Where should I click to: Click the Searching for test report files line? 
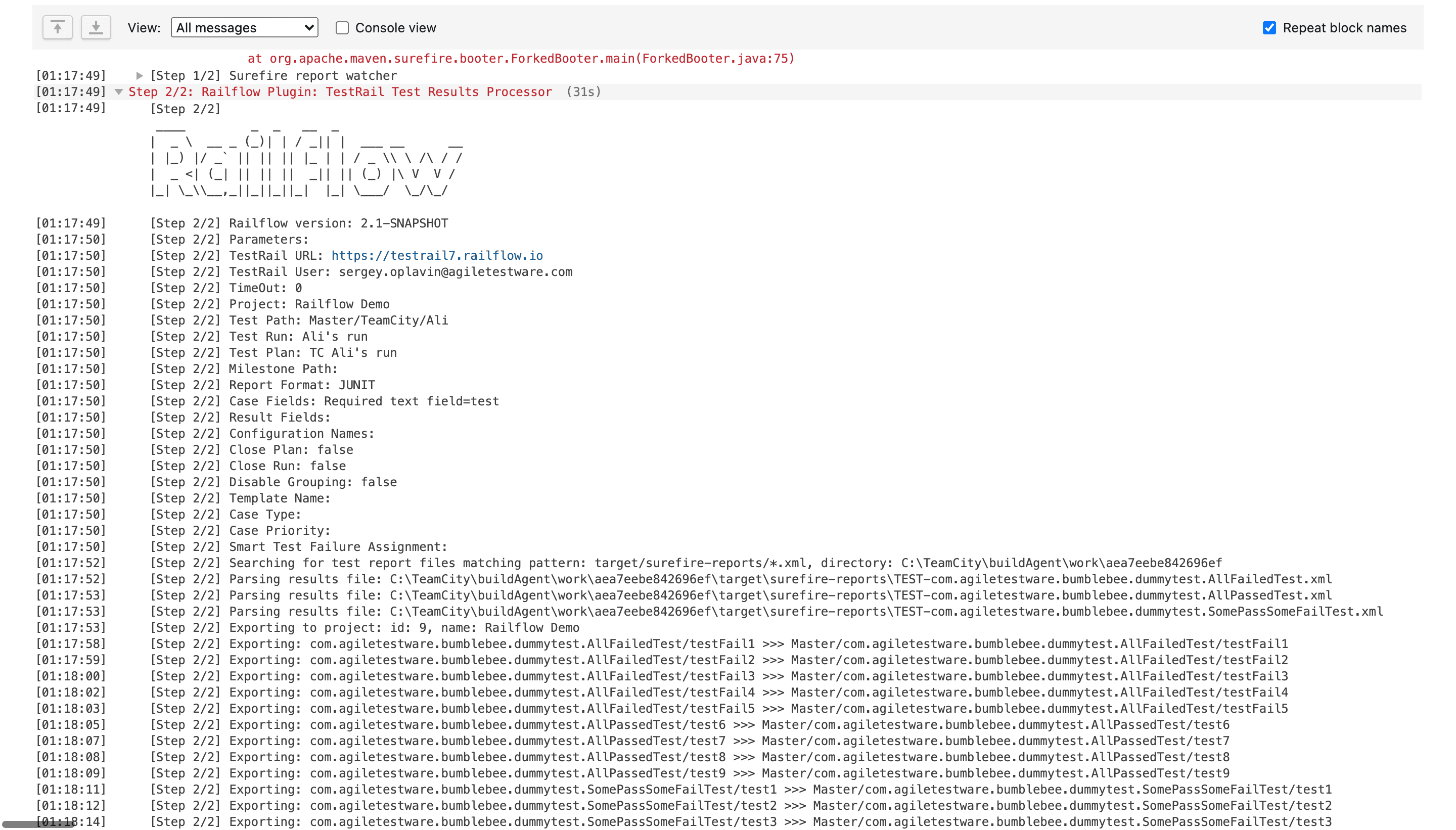(725, 563)
